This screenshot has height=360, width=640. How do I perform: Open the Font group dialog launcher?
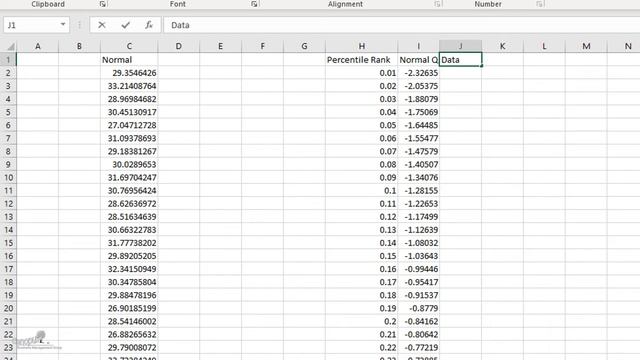pos(254,4)
